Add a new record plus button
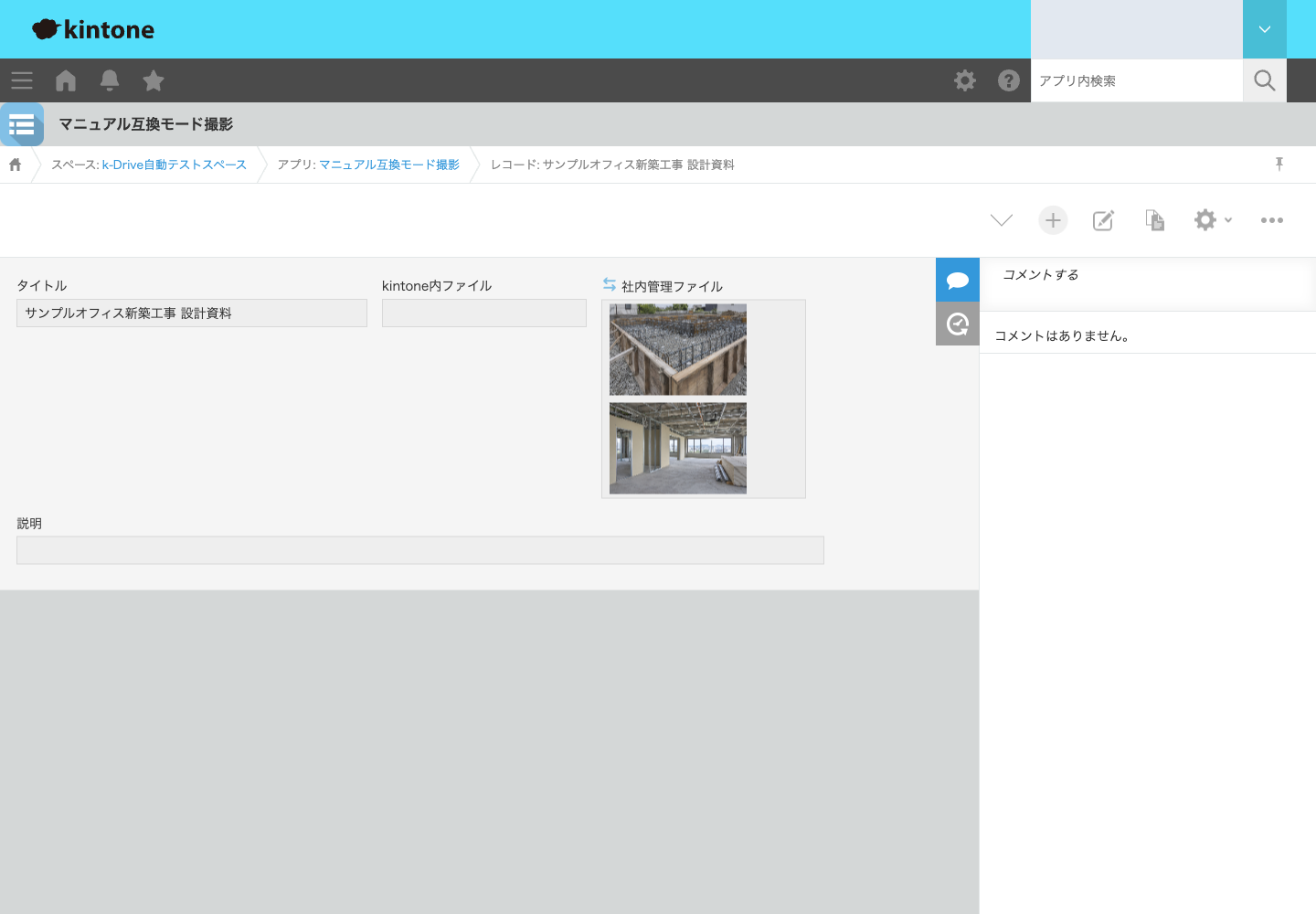 [1053, 220]
